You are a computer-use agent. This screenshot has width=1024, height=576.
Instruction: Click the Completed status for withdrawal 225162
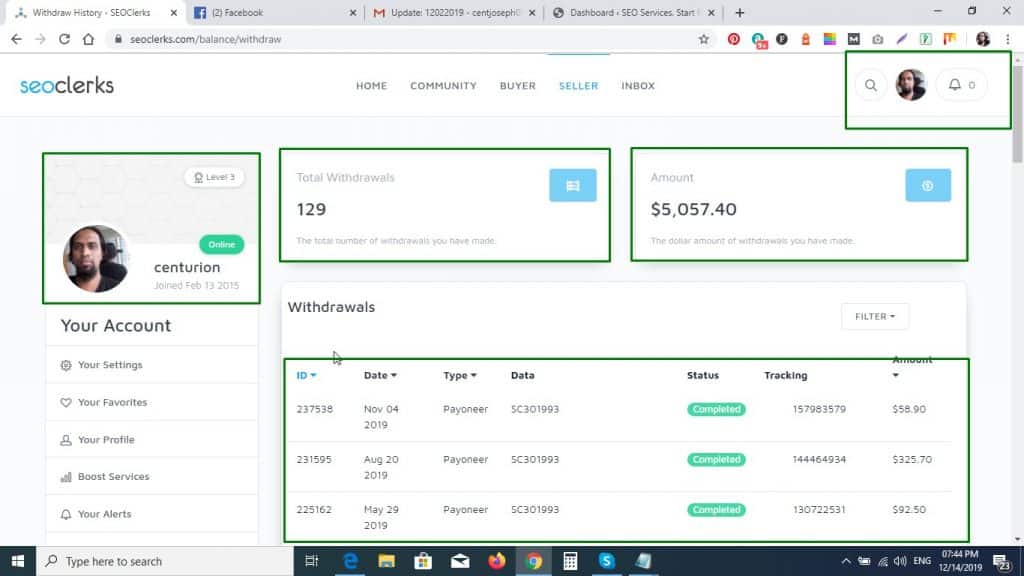point(716,510)
